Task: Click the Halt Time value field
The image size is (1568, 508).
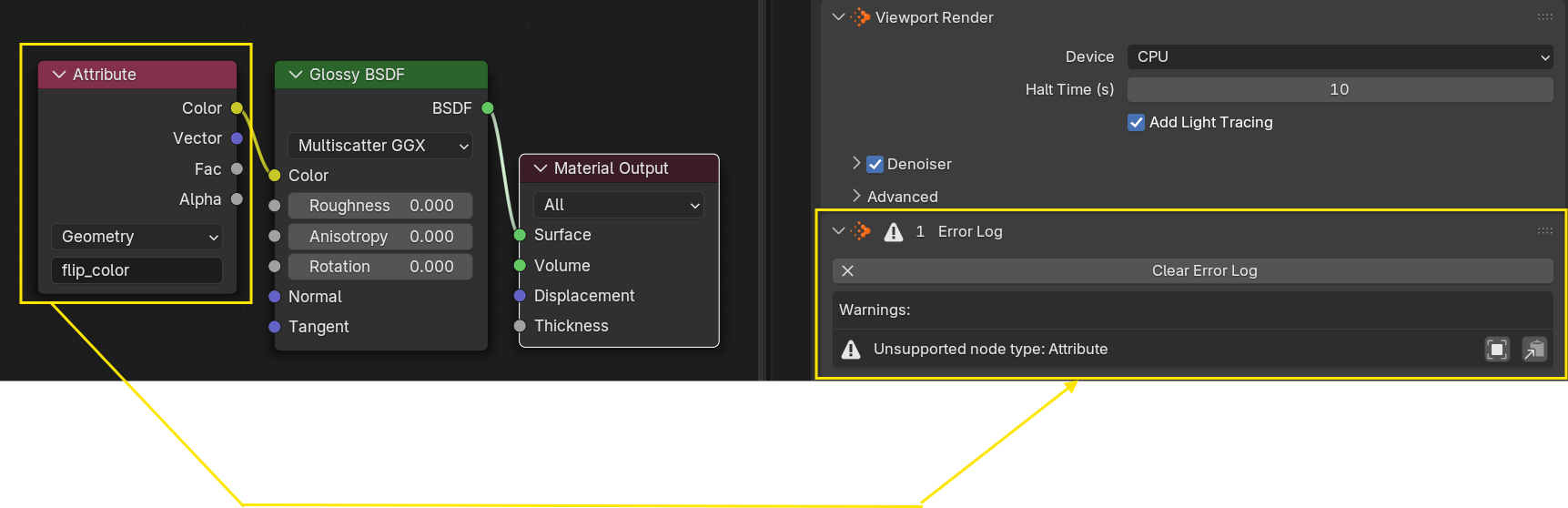Action: tap(1340, 90)
